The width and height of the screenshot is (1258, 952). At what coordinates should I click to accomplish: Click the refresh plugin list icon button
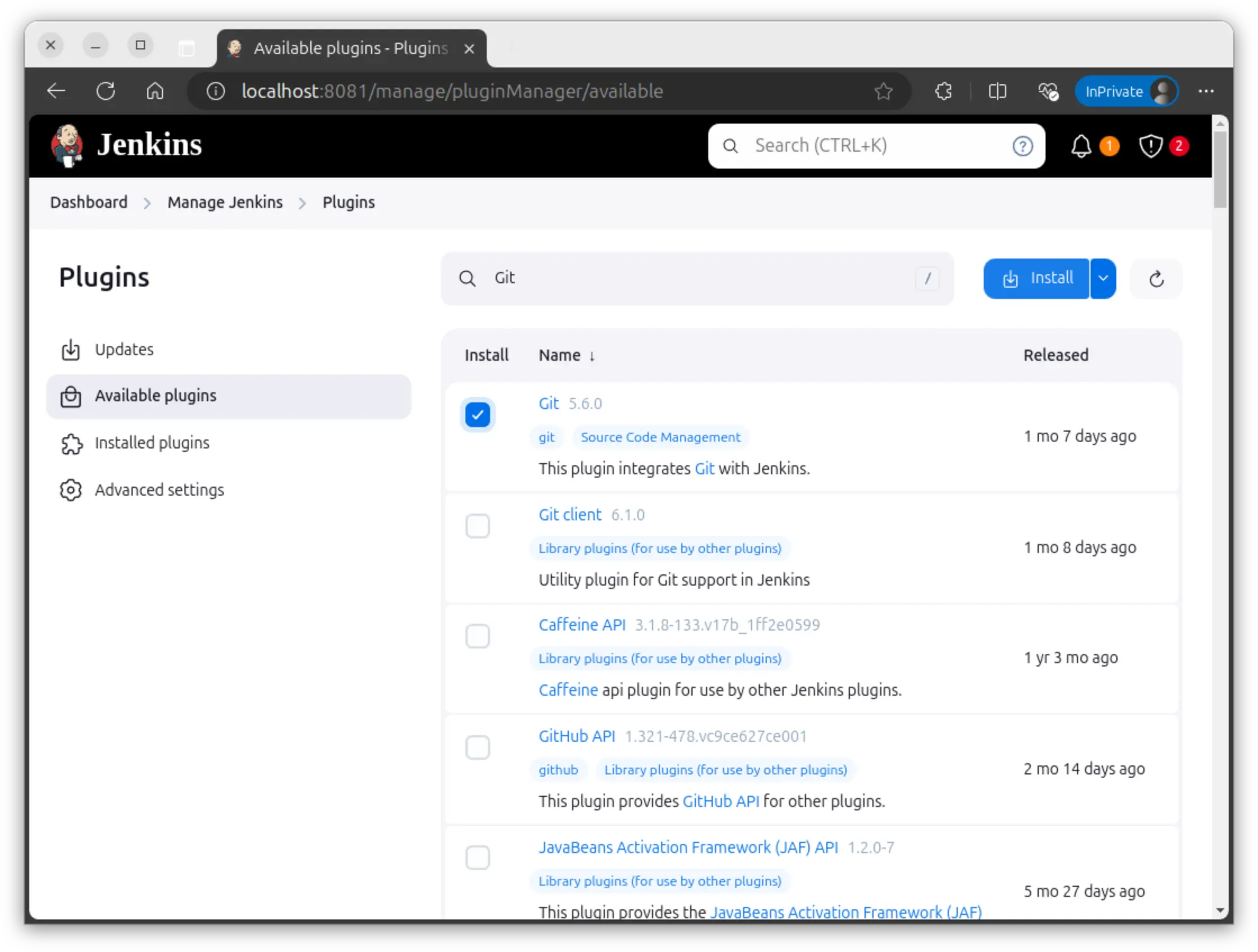point(1156,279)
